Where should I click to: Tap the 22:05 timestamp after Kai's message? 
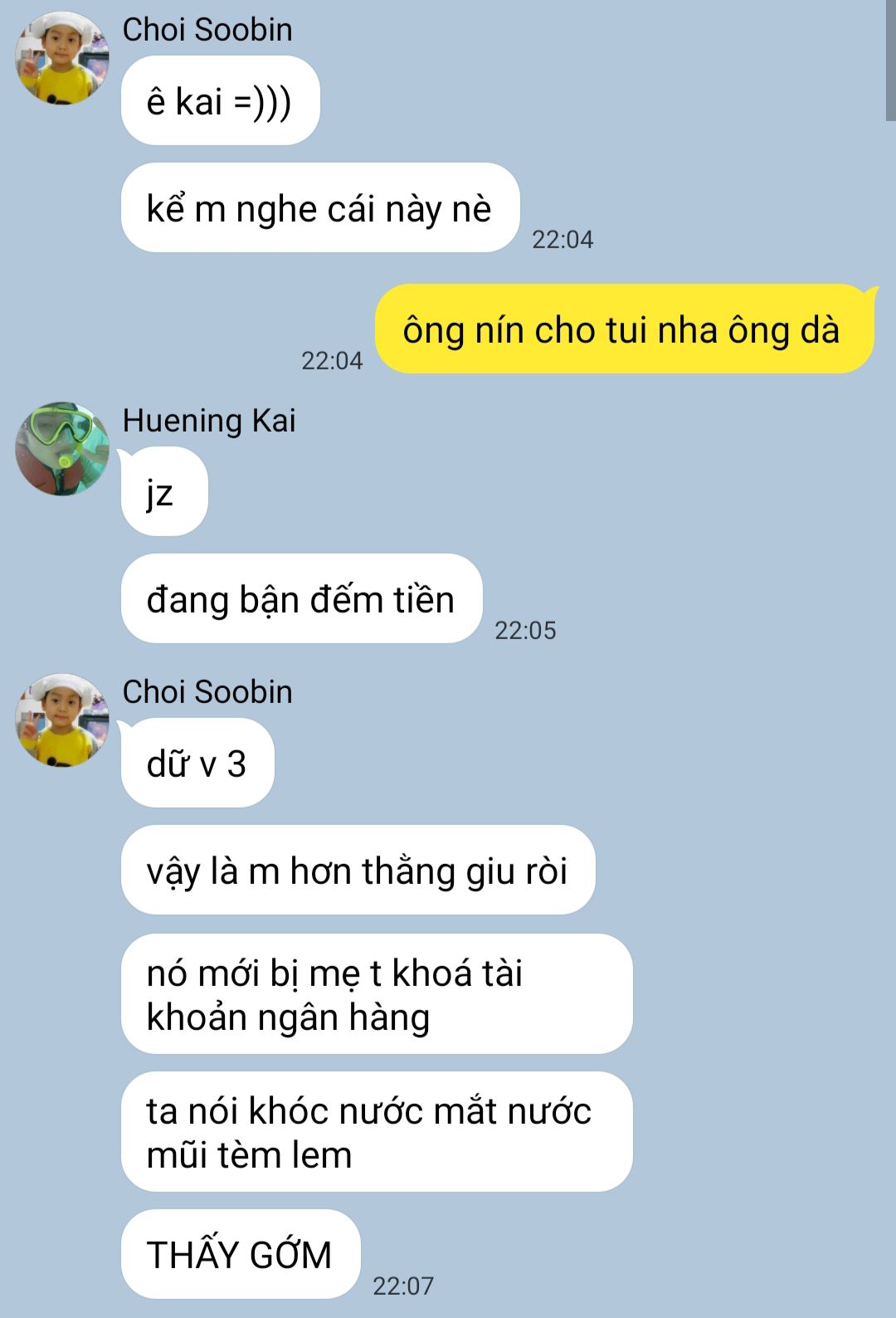point(525,630)
